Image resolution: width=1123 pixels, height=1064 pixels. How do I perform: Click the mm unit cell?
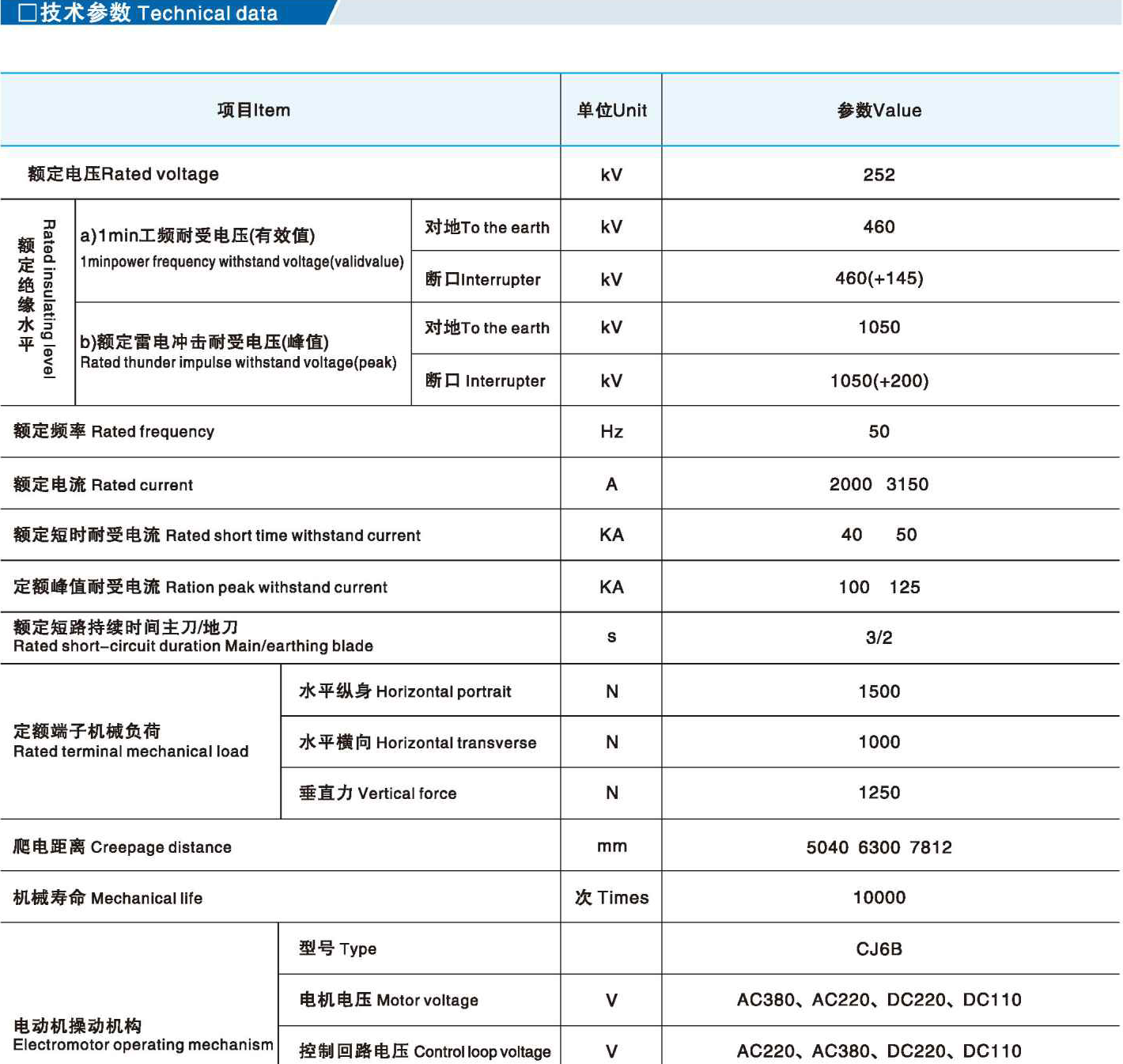coord(612,846)
